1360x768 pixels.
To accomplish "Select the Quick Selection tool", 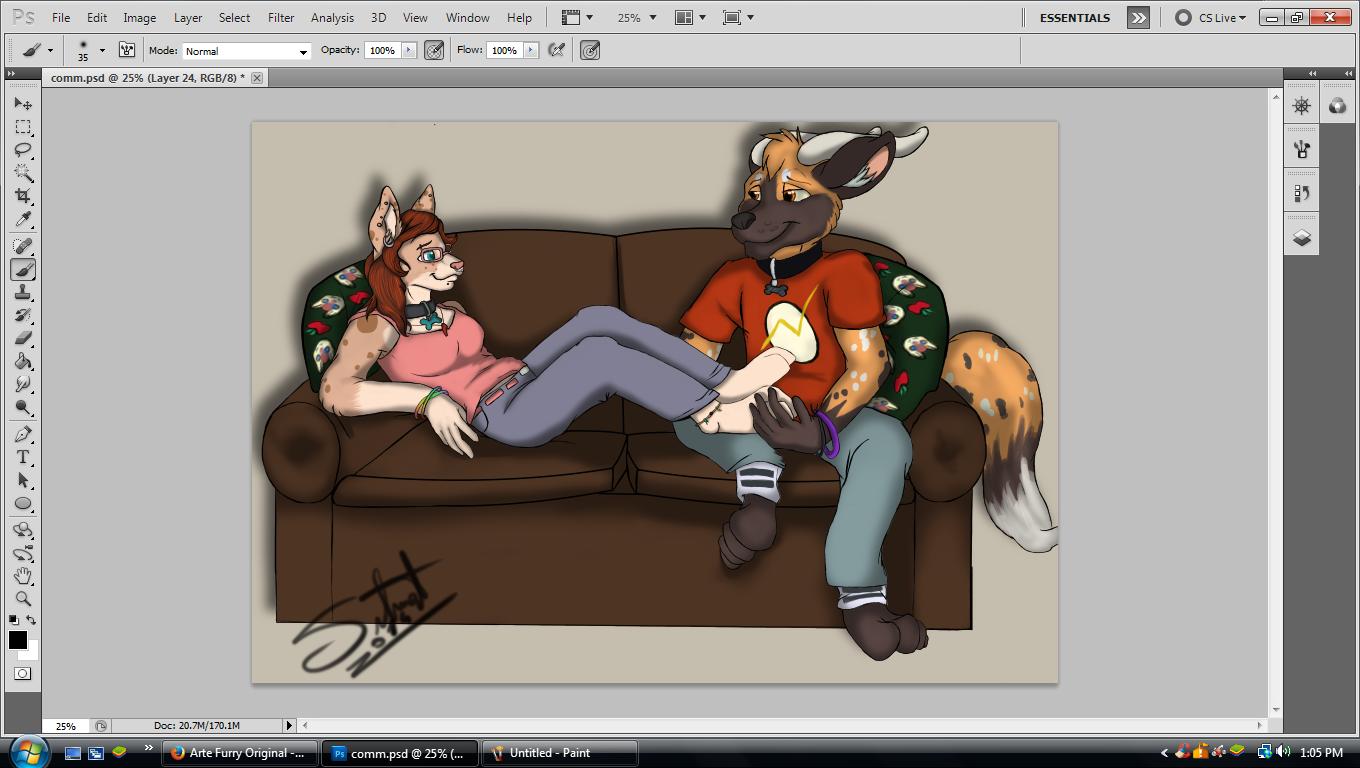I will pyautogui.click(x=23, y=172).
